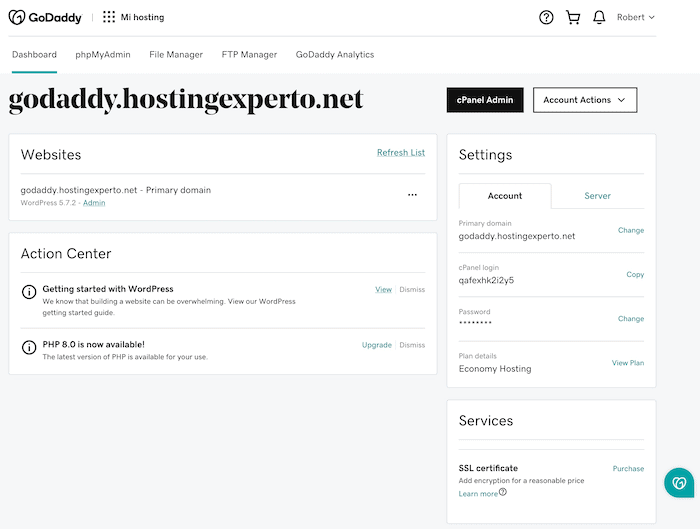Dismiss the Getting started with WordPress notice
The width and height of the screenshot is (700, 529).
pos(412,289)
